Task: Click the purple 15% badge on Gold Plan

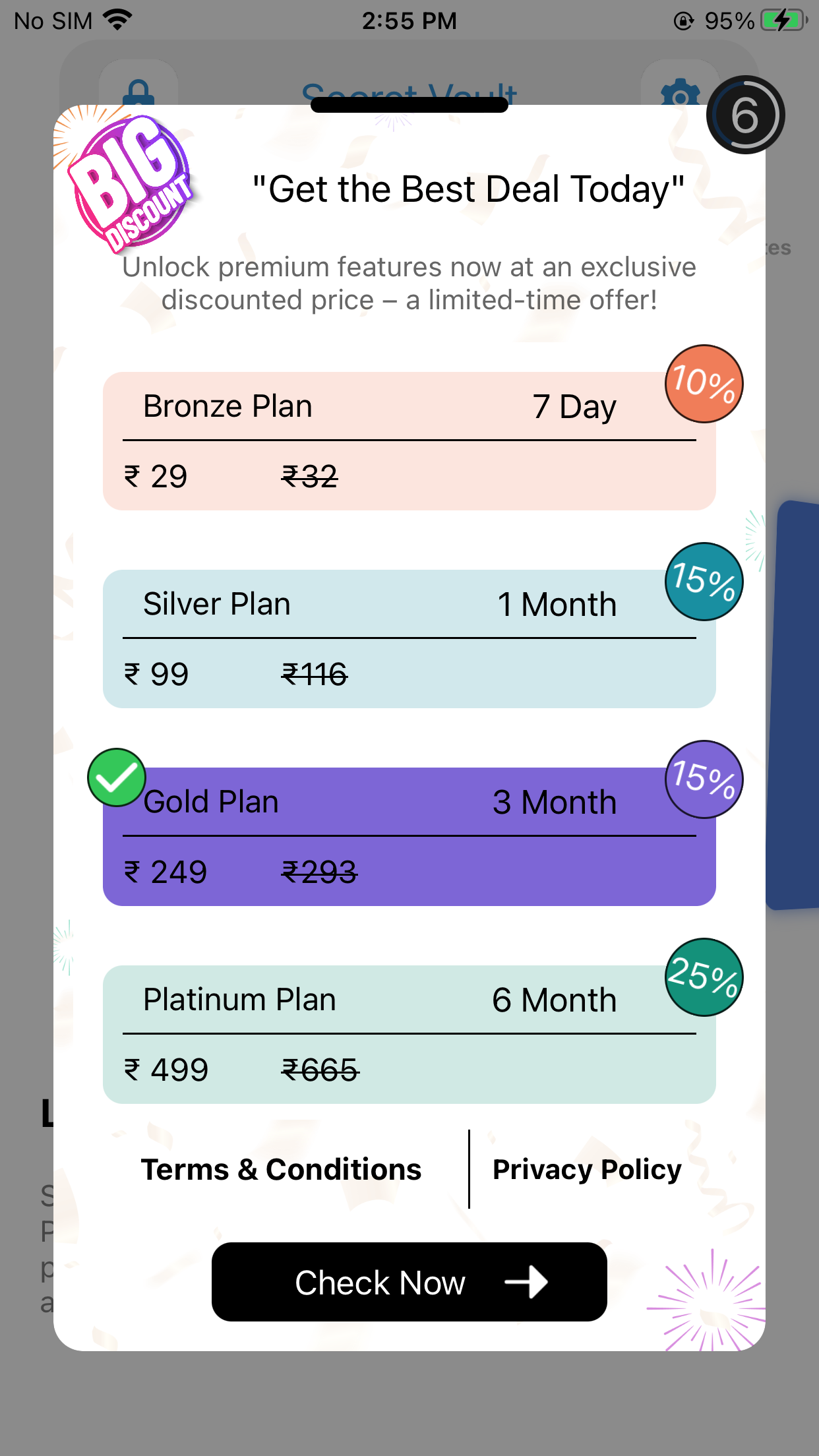Action: [704, 779]
